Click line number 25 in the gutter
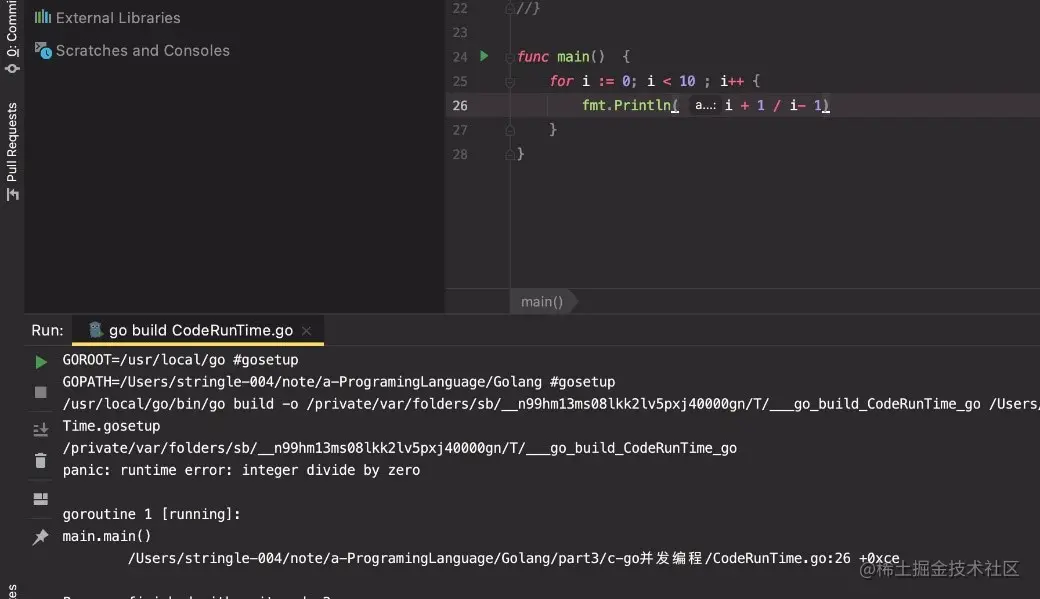 click(x=460, y=81)
